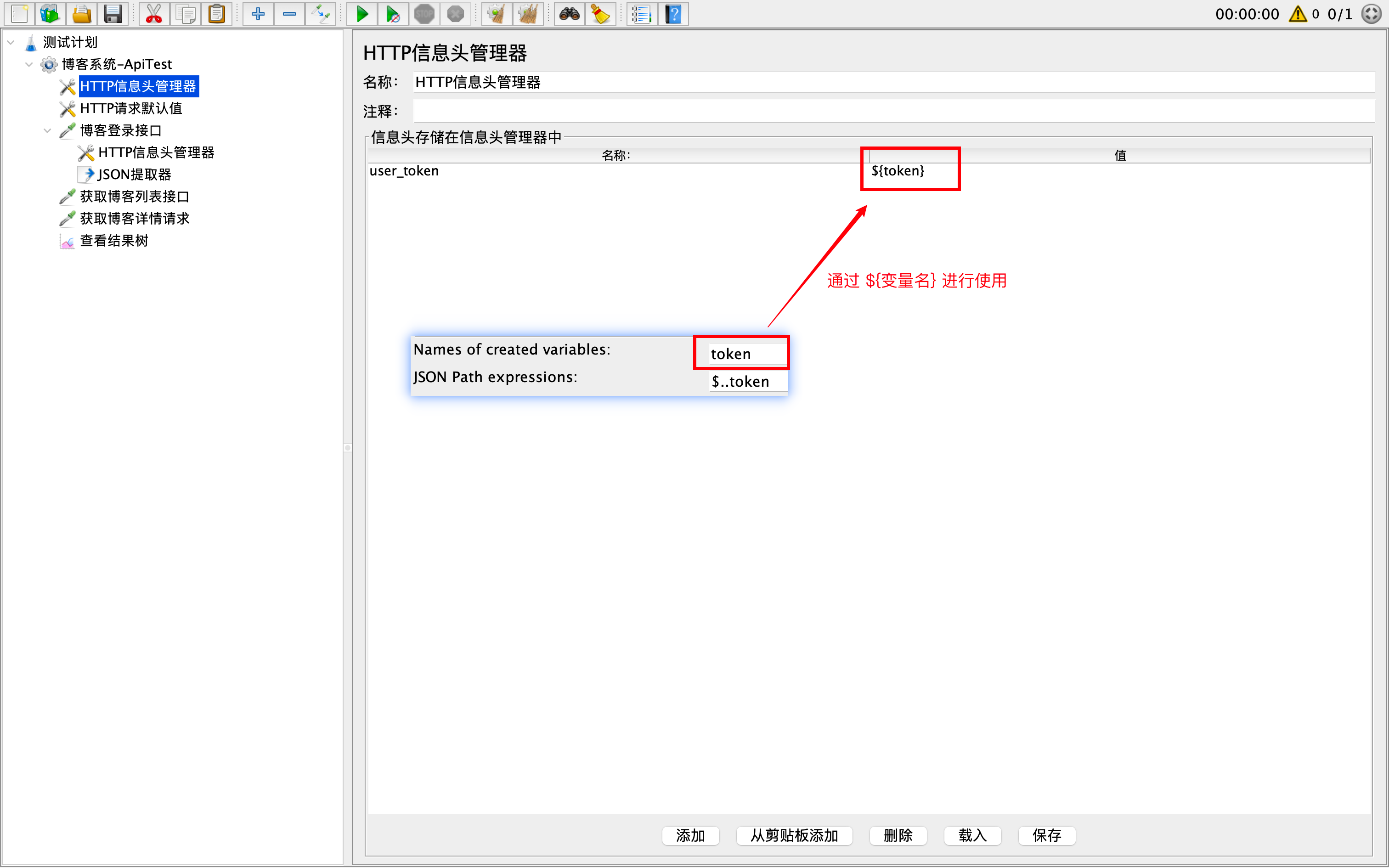Click the Reset search icon
This screenshot has width=1389, height=868.
click(x=600, y=14)
